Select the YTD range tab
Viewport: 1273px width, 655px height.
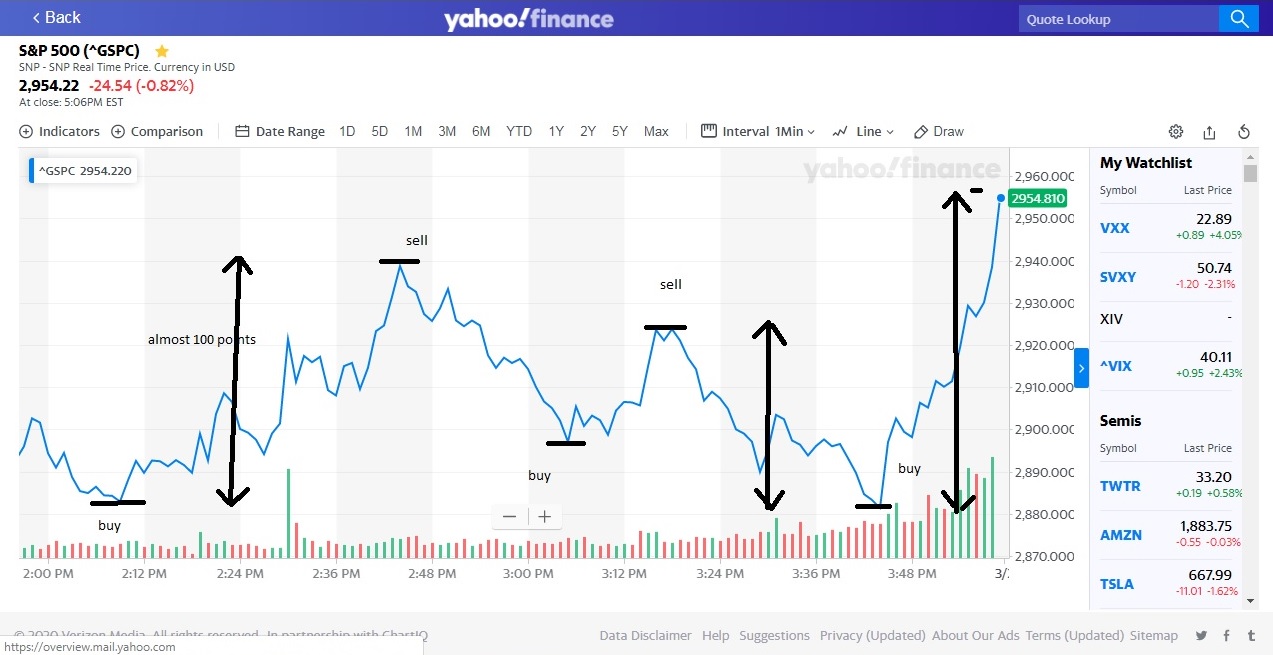coord(519,131)
